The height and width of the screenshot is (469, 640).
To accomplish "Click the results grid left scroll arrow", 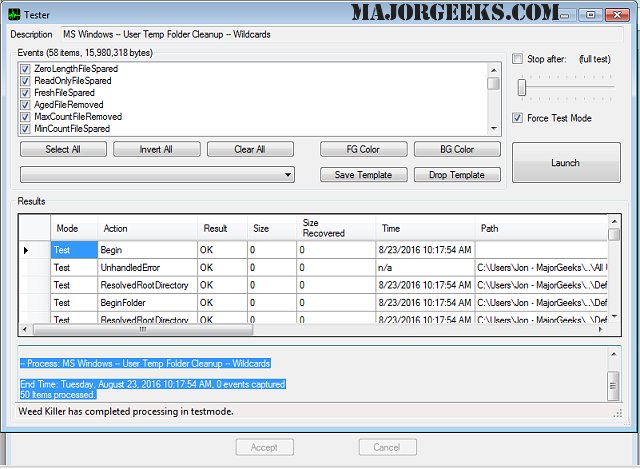I will point(25,329).
